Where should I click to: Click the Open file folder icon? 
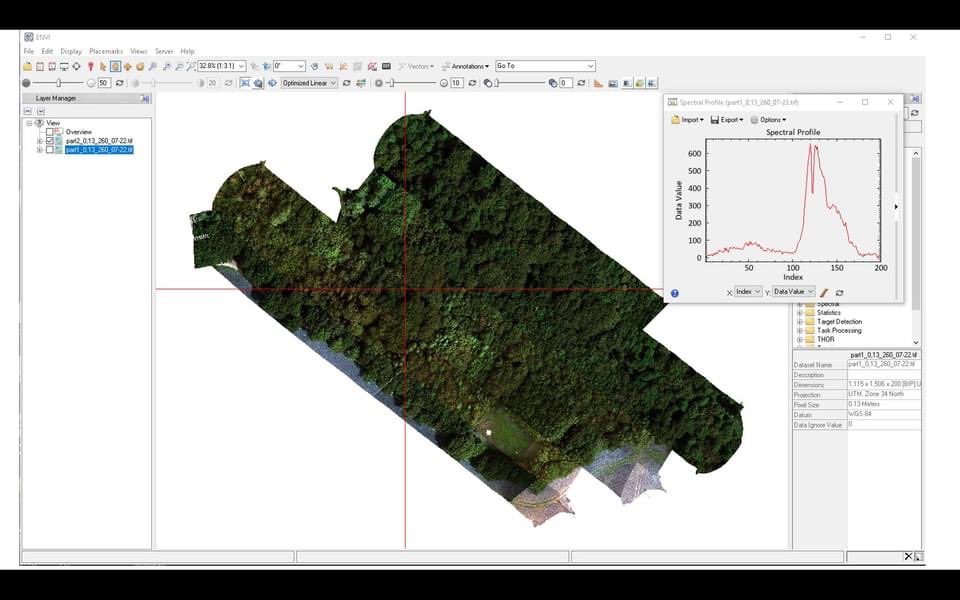tap(28, 66)
